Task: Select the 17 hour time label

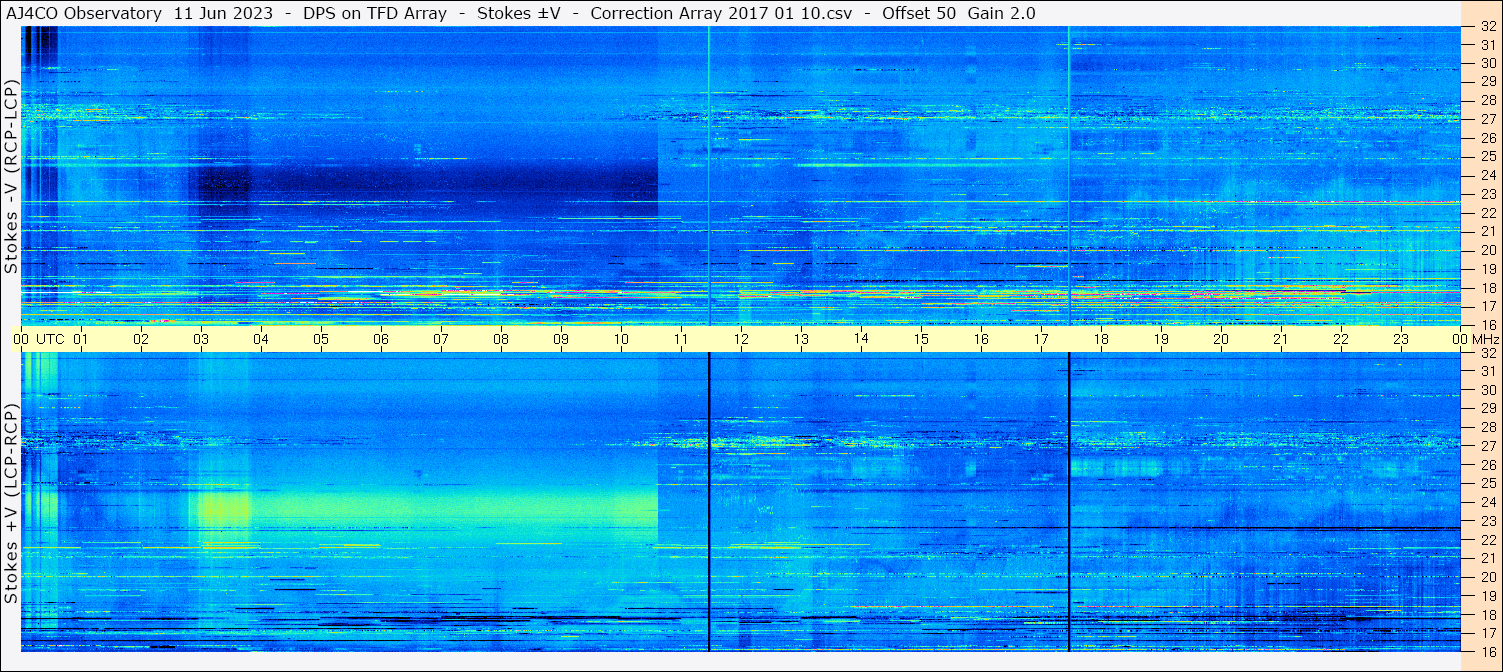Action: pyautogui.click(x=1041, y=339)
